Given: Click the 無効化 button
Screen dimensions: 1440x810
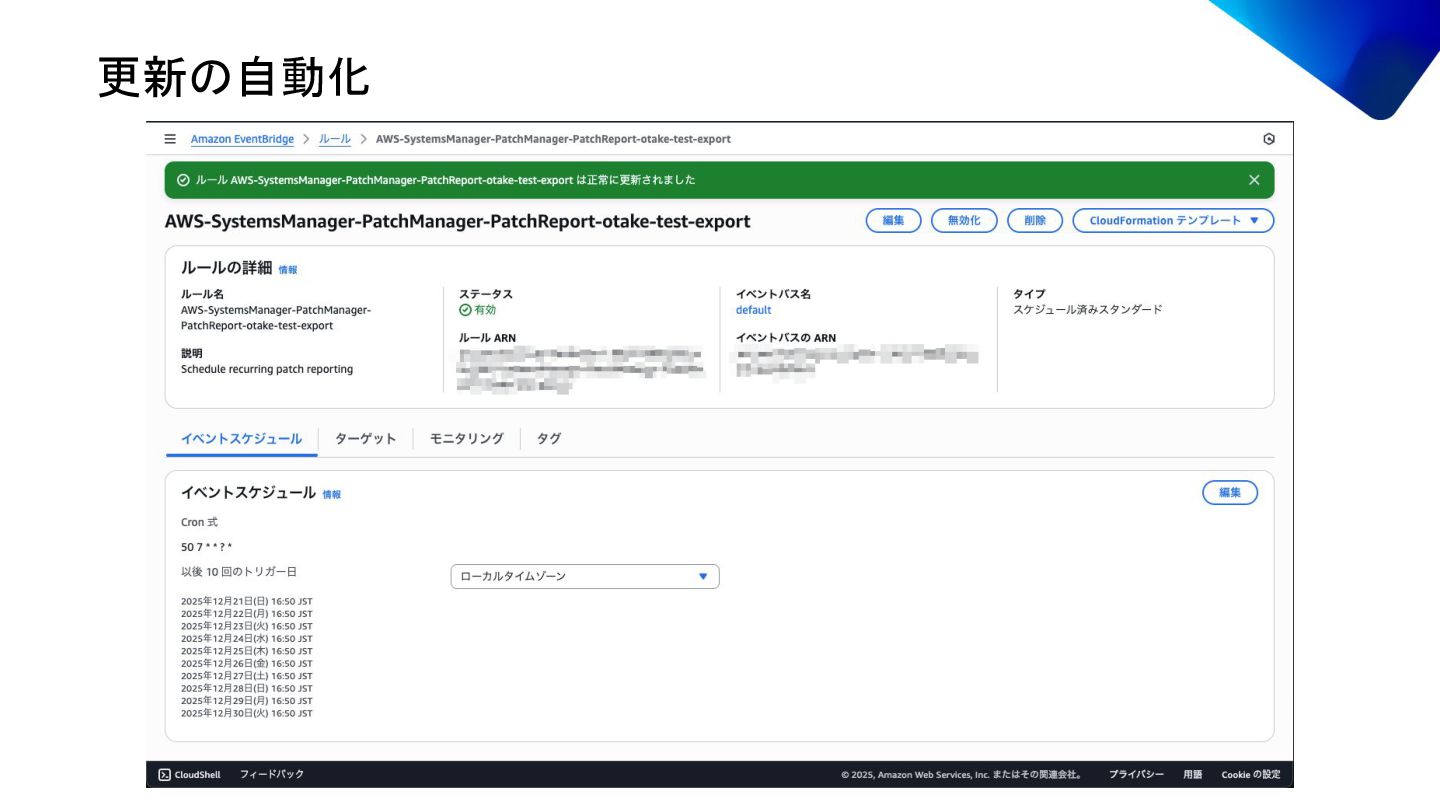Looking at the screenshot, I should [964, 221].
